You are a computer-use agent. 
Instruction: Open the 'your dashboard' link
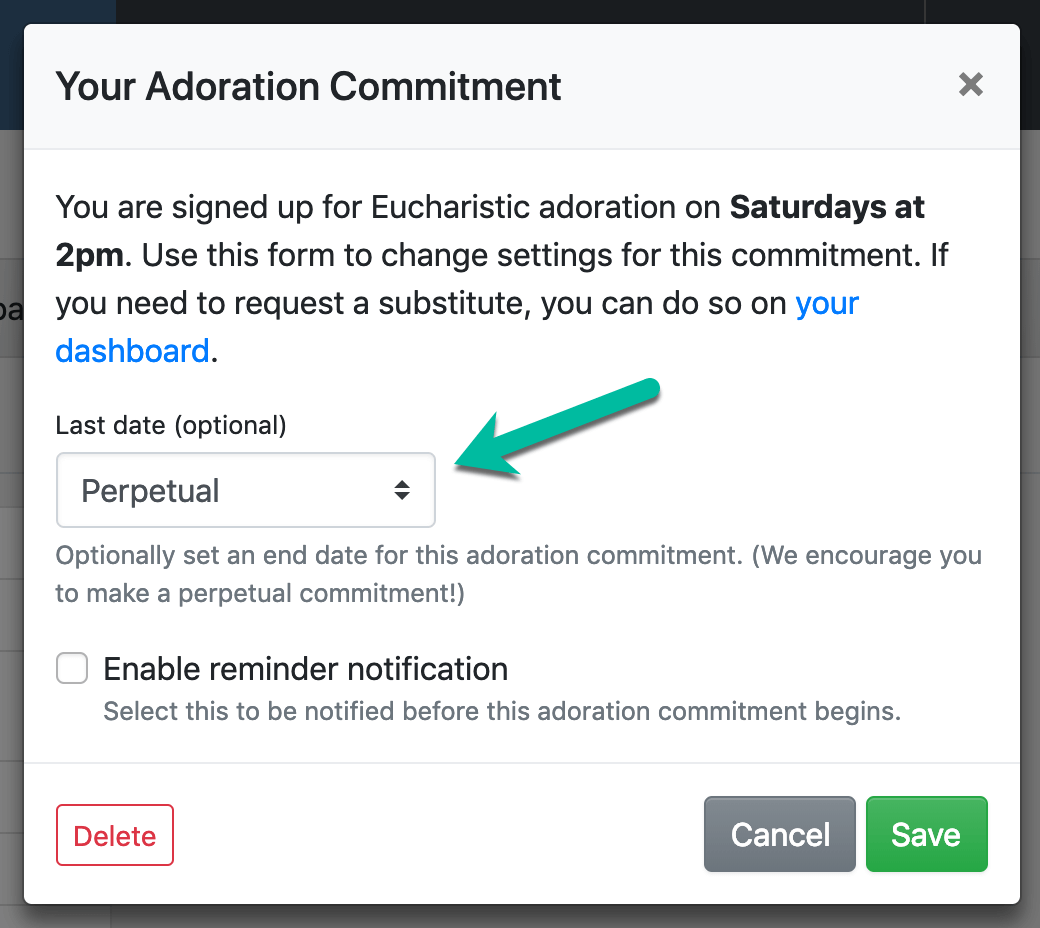pos(826,303)
